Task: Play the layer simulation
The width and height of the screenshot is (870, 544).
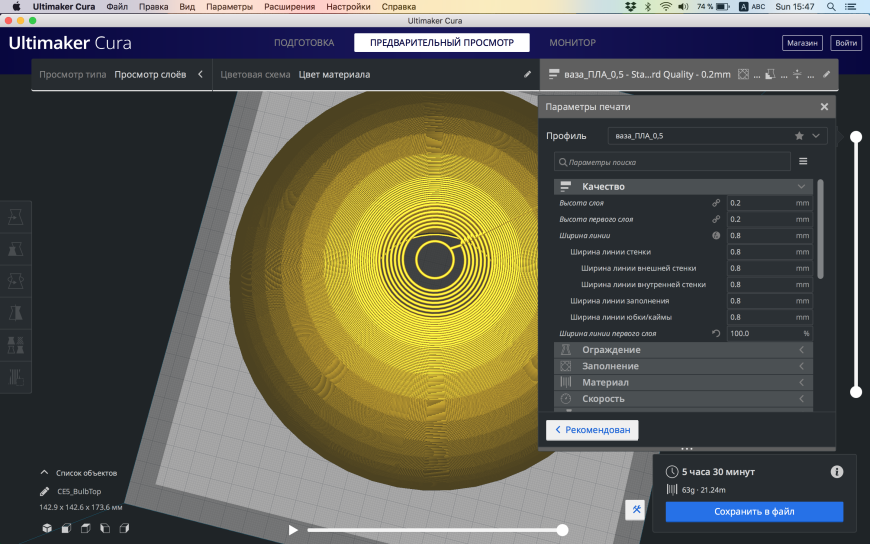Action: coord(293,530)
